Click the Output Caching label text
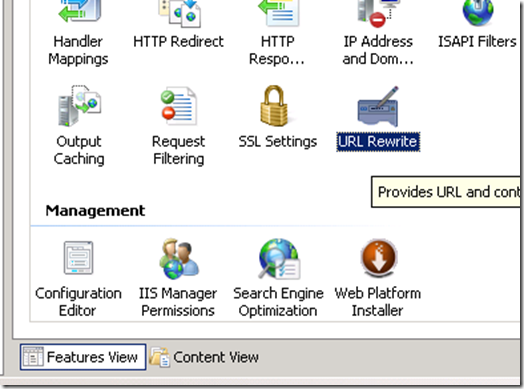This screenshot has height=389, width=524. [x=79, y=150]
